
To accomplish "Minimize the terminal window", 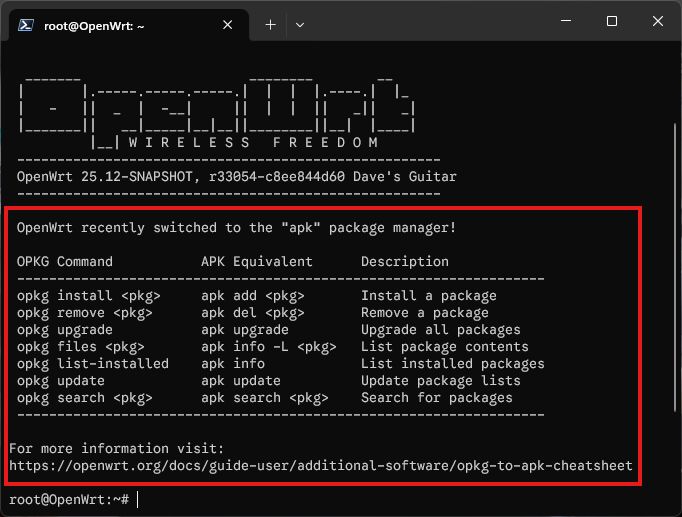I will point(566,20).
